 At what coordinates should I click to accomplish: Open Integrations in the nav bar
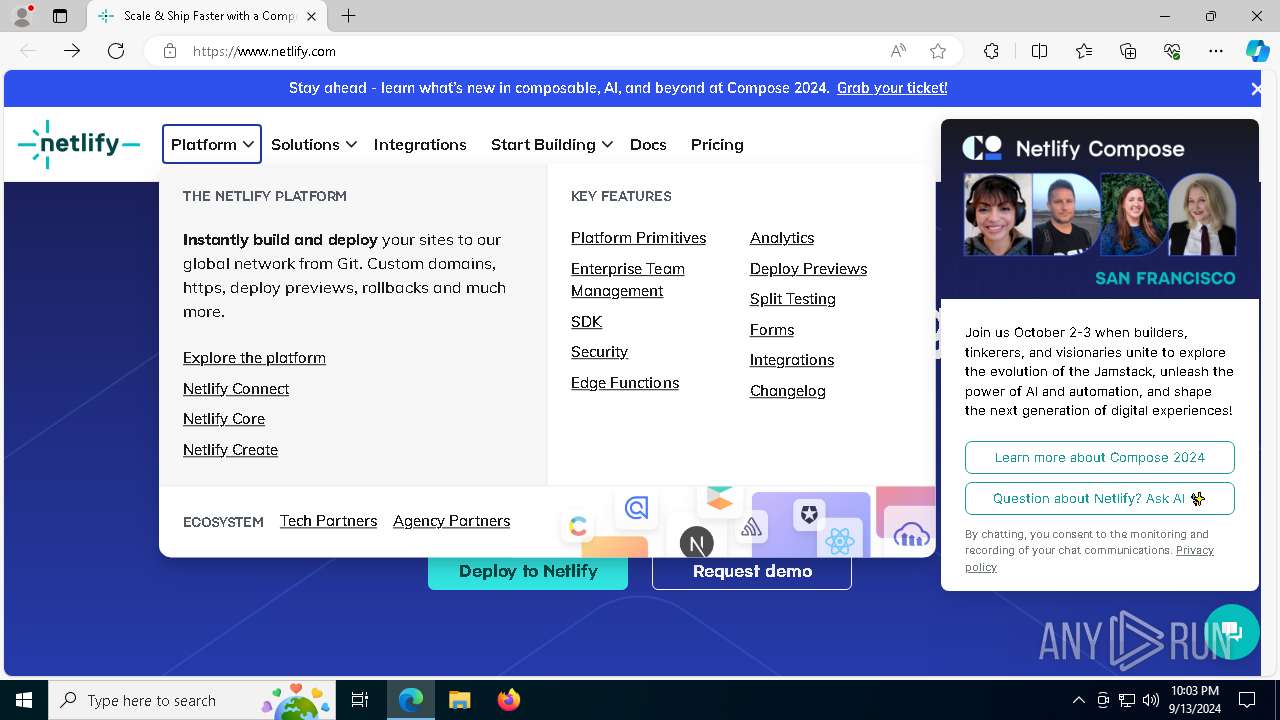coord(420,144)
